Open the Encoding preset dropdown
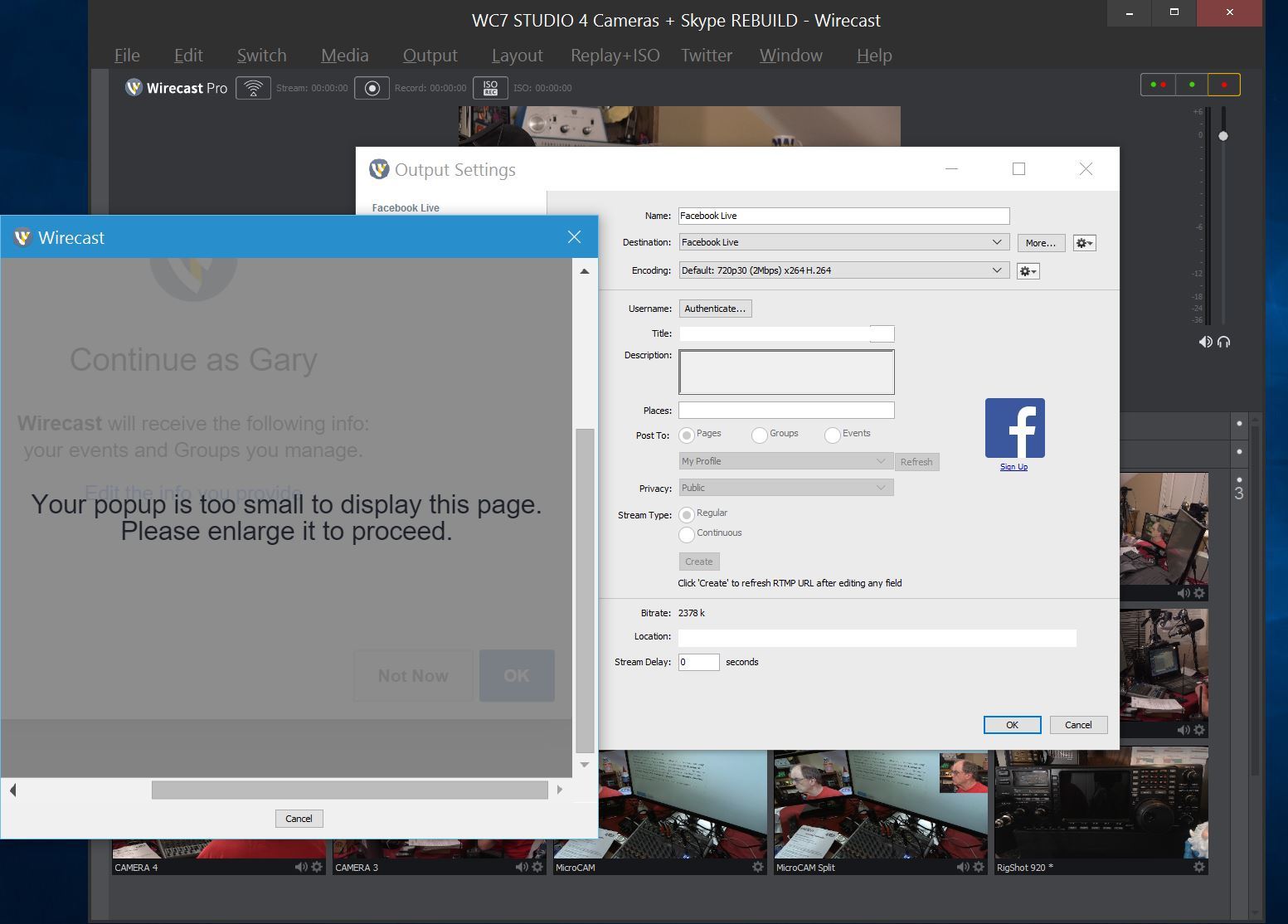 pos(843,270)
